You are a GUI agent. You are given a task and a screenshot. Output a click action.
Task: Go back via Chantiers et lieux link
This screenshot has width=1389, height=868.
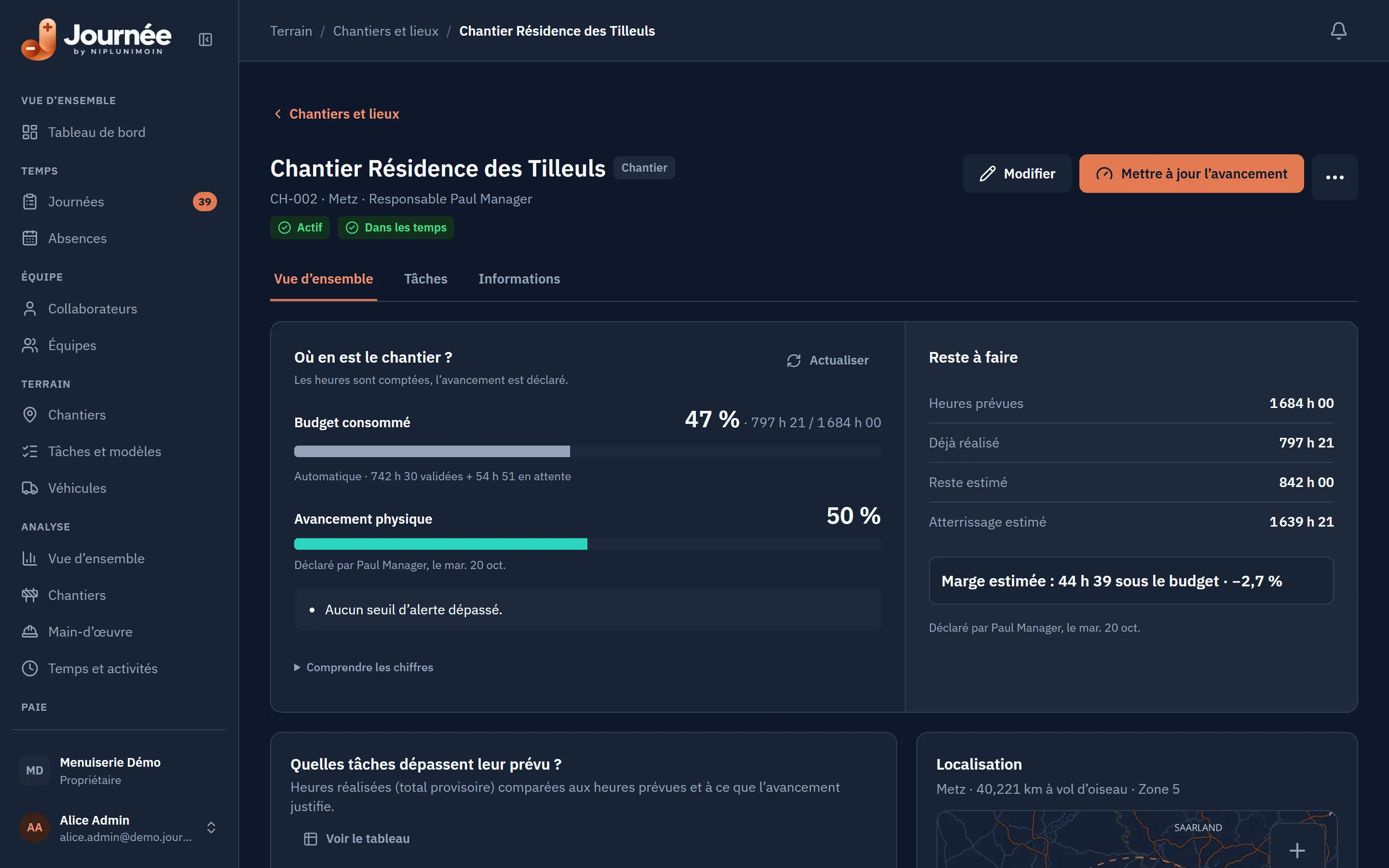[x=336, y=114]
